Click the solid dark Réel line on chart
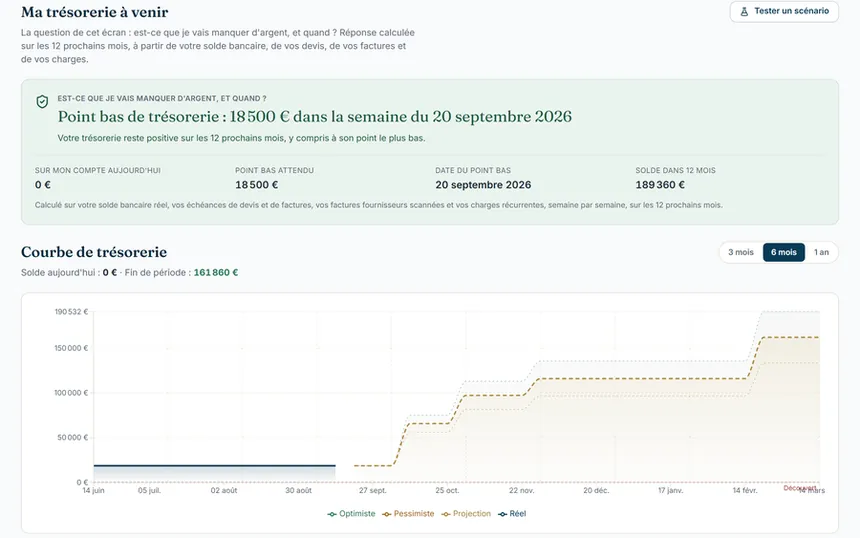 click(x=214, y=466)
